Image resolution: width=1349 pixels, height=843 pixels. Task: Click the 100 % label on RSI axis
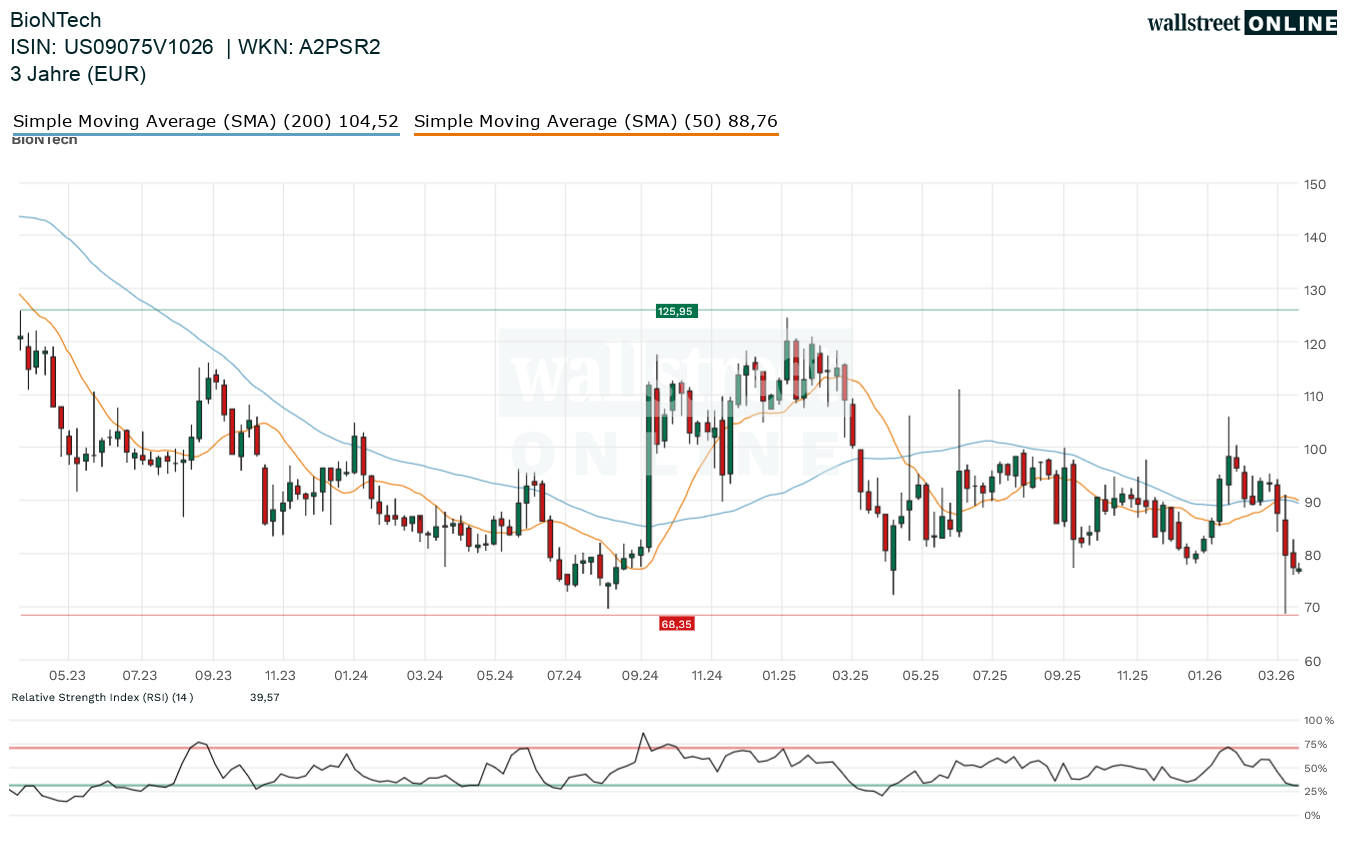pos(1318,720)
